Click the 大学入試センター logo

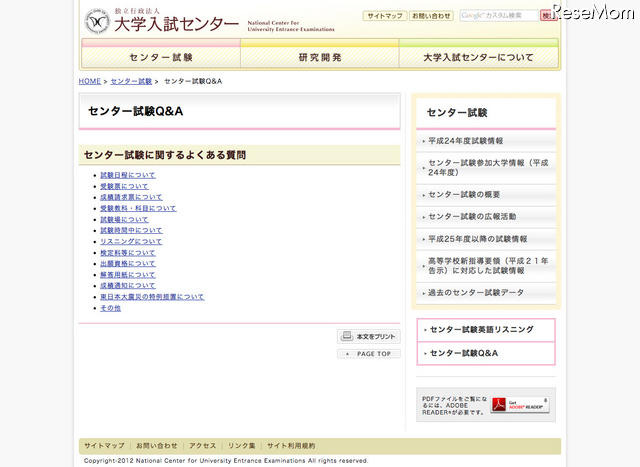pos(162,21)
